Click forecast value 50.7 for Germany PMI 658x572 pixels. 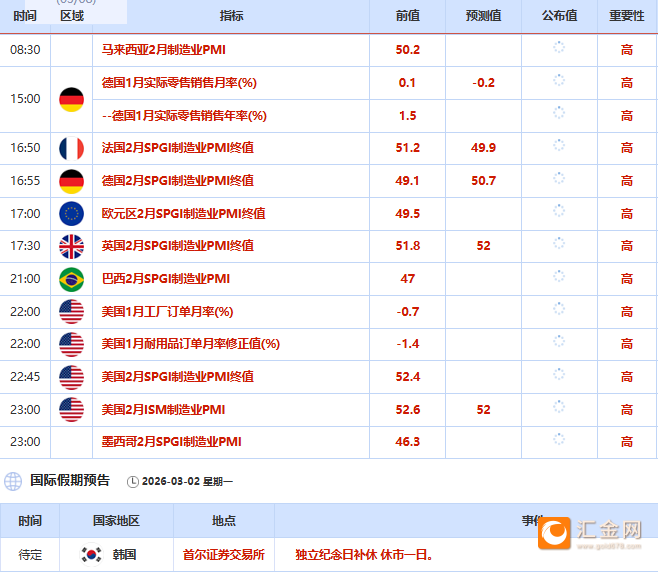tap(483, 181)
